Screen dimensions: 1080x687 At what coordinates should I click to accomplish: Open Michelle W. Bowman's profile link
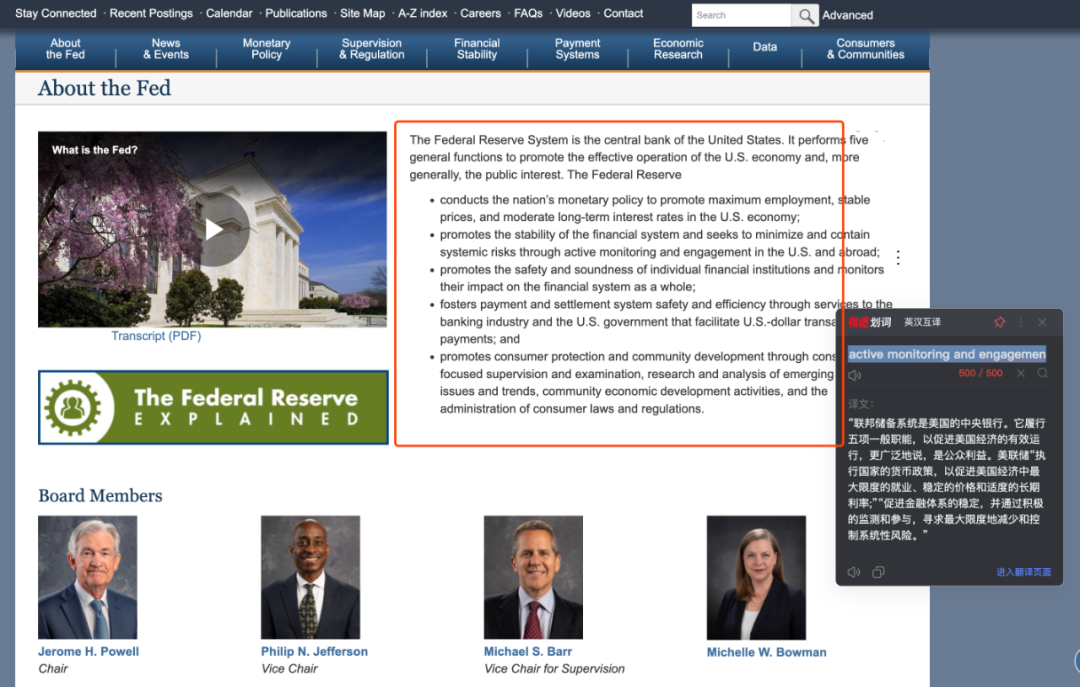pos(767,652)
